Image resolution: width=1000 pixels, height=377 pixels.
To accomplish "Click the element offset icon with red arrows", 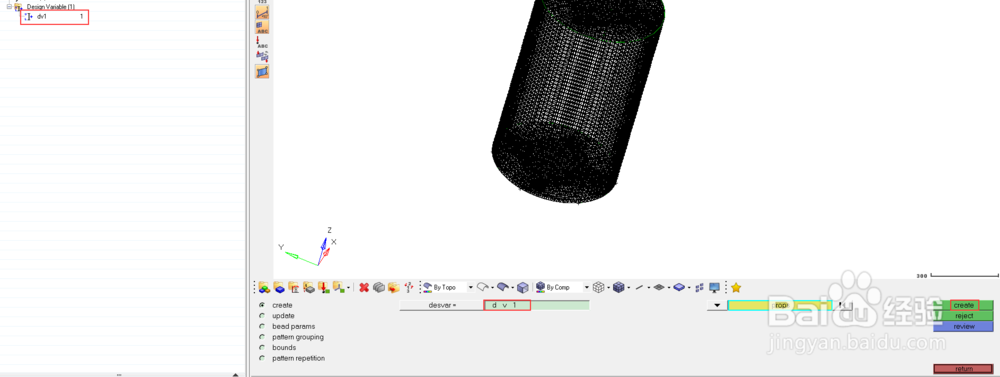I will tap(261, 56).
